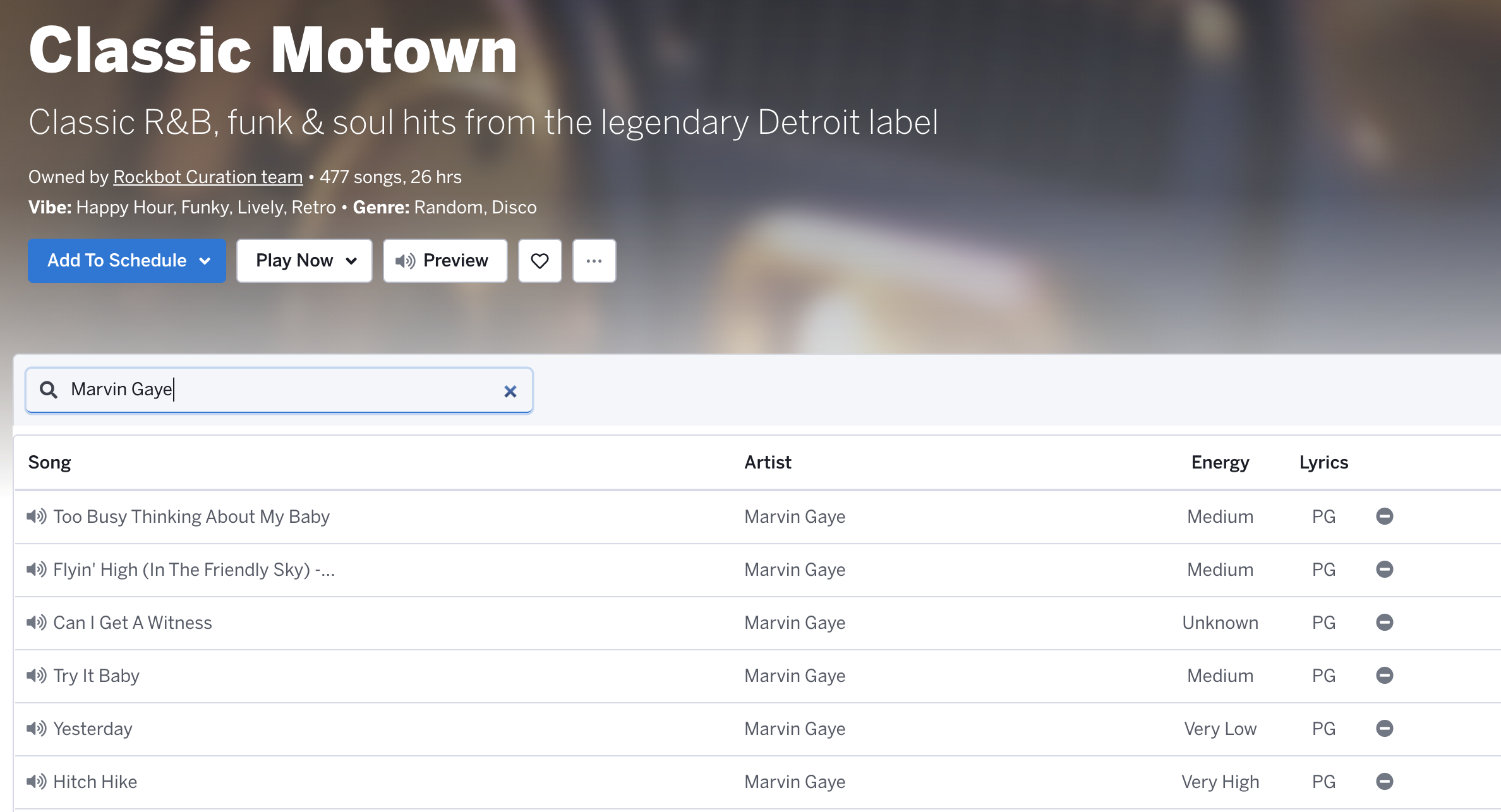Preview Hitch Hike song speaker icon
The image size is (1501, 812).
click(37, 782)
